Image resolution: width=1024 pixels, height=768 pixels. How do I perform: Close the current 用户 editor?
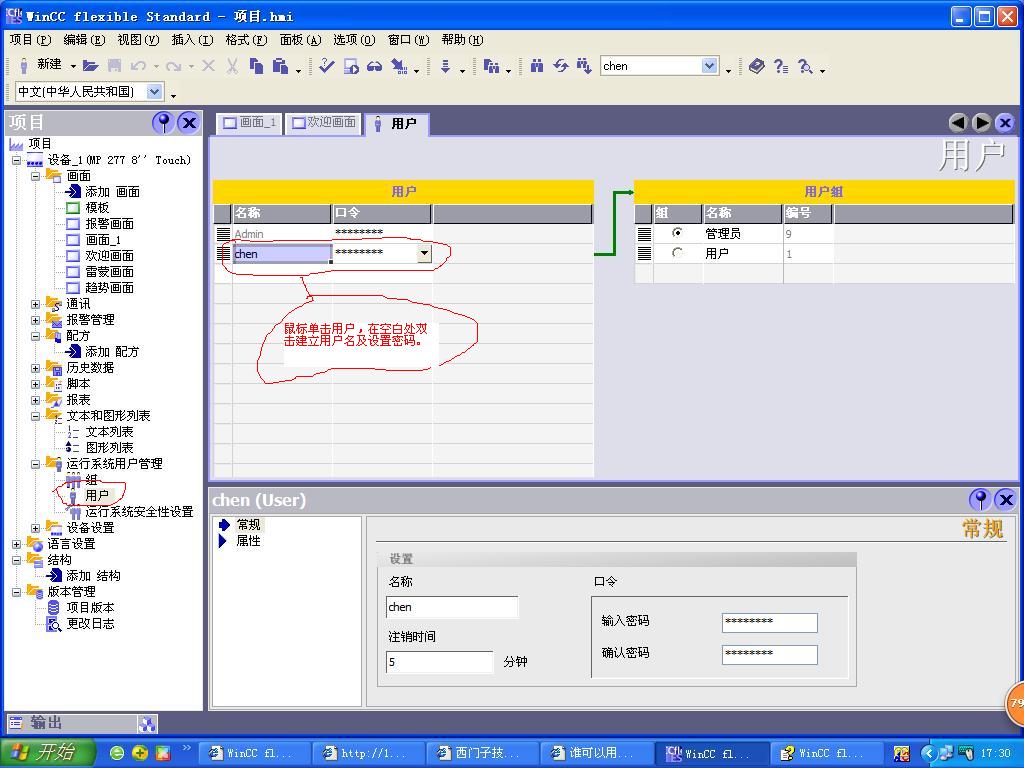1005,122
